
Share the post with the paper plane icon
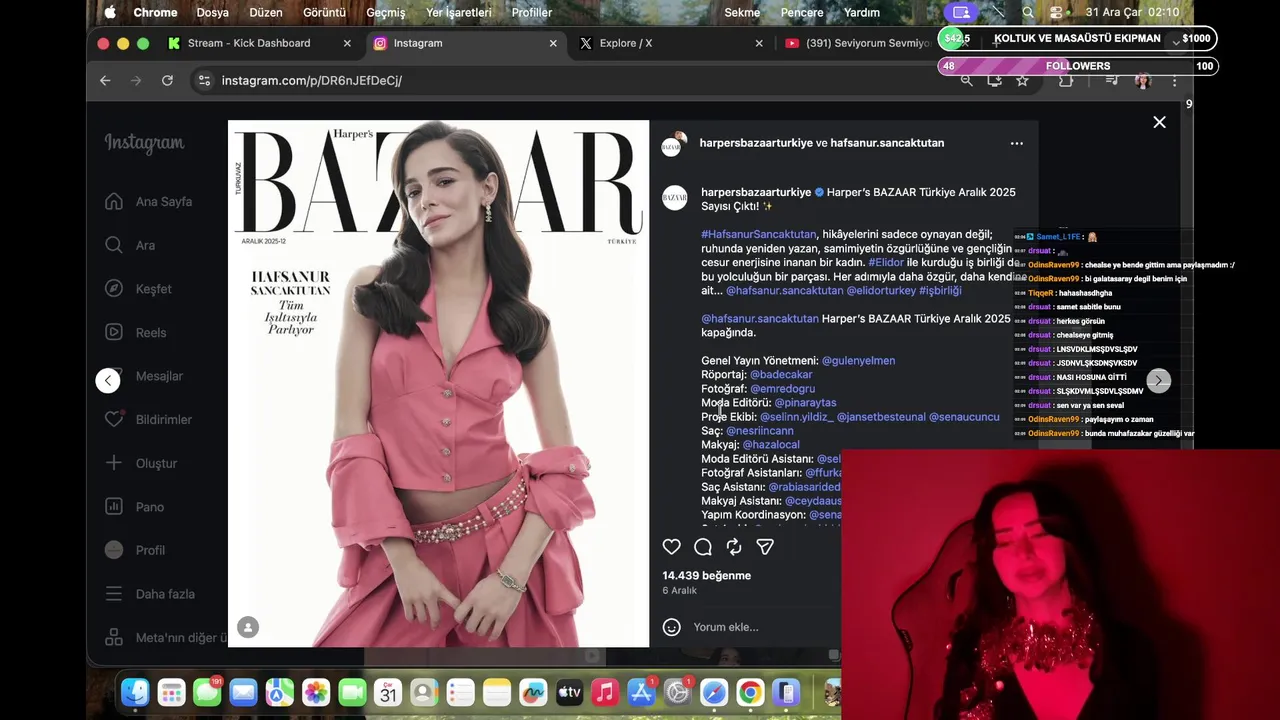point(765,547)
